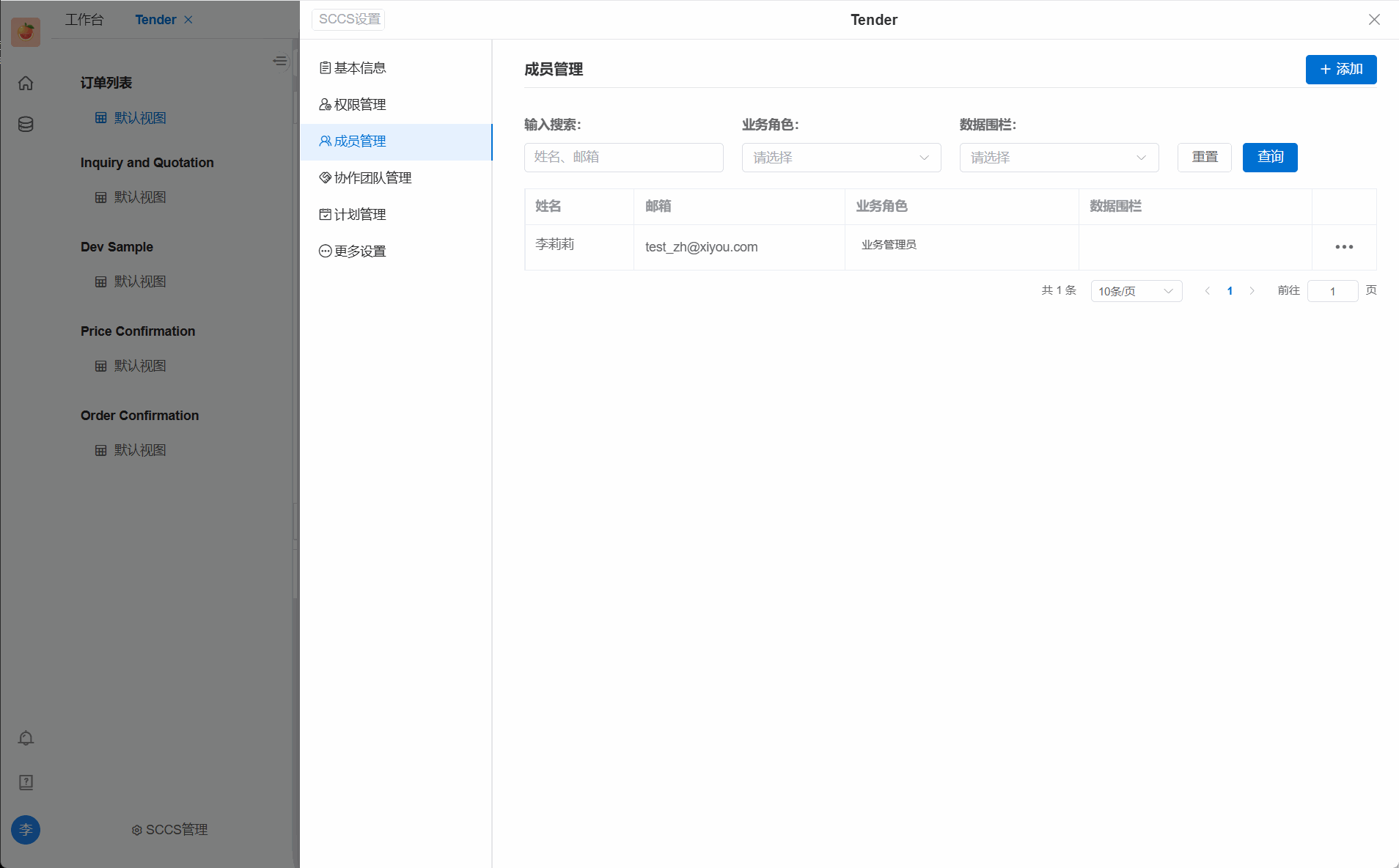Click the user avatar labeled 李
This screenshot has height=868, width=1399.
click(x=26, y=830)
